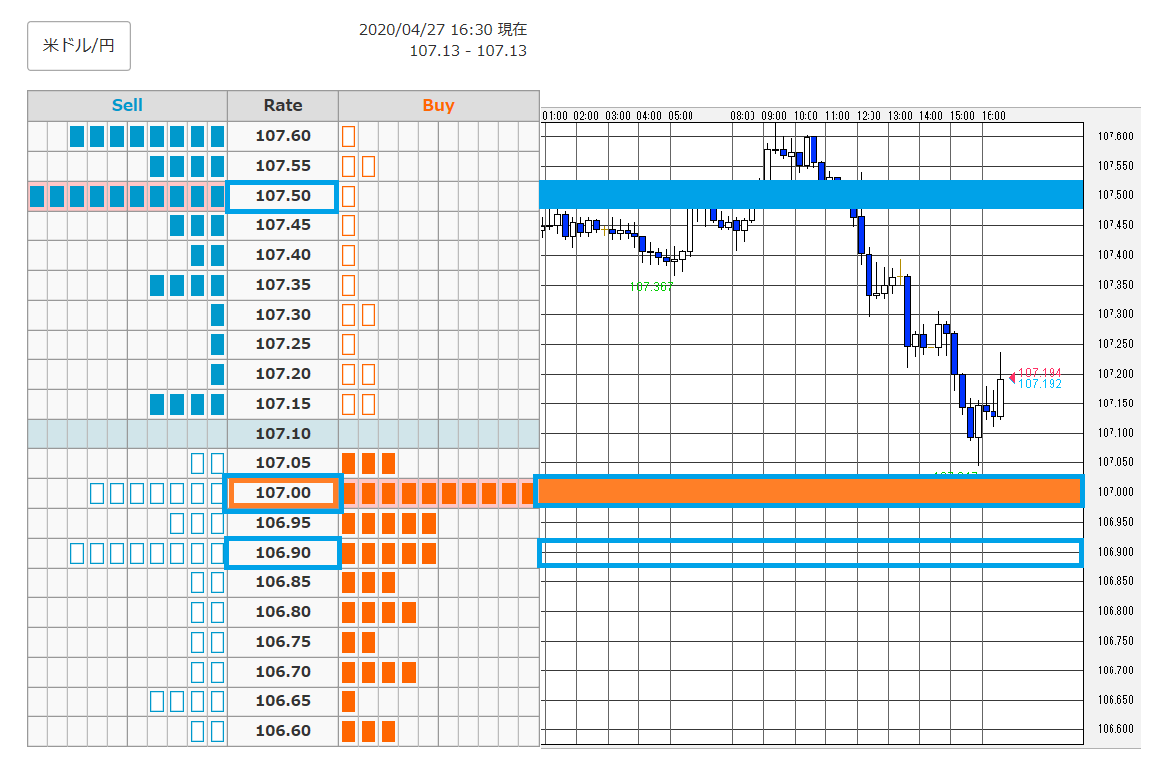
Task: Click the 16:00 time axis label
Action: click(993, 116)
